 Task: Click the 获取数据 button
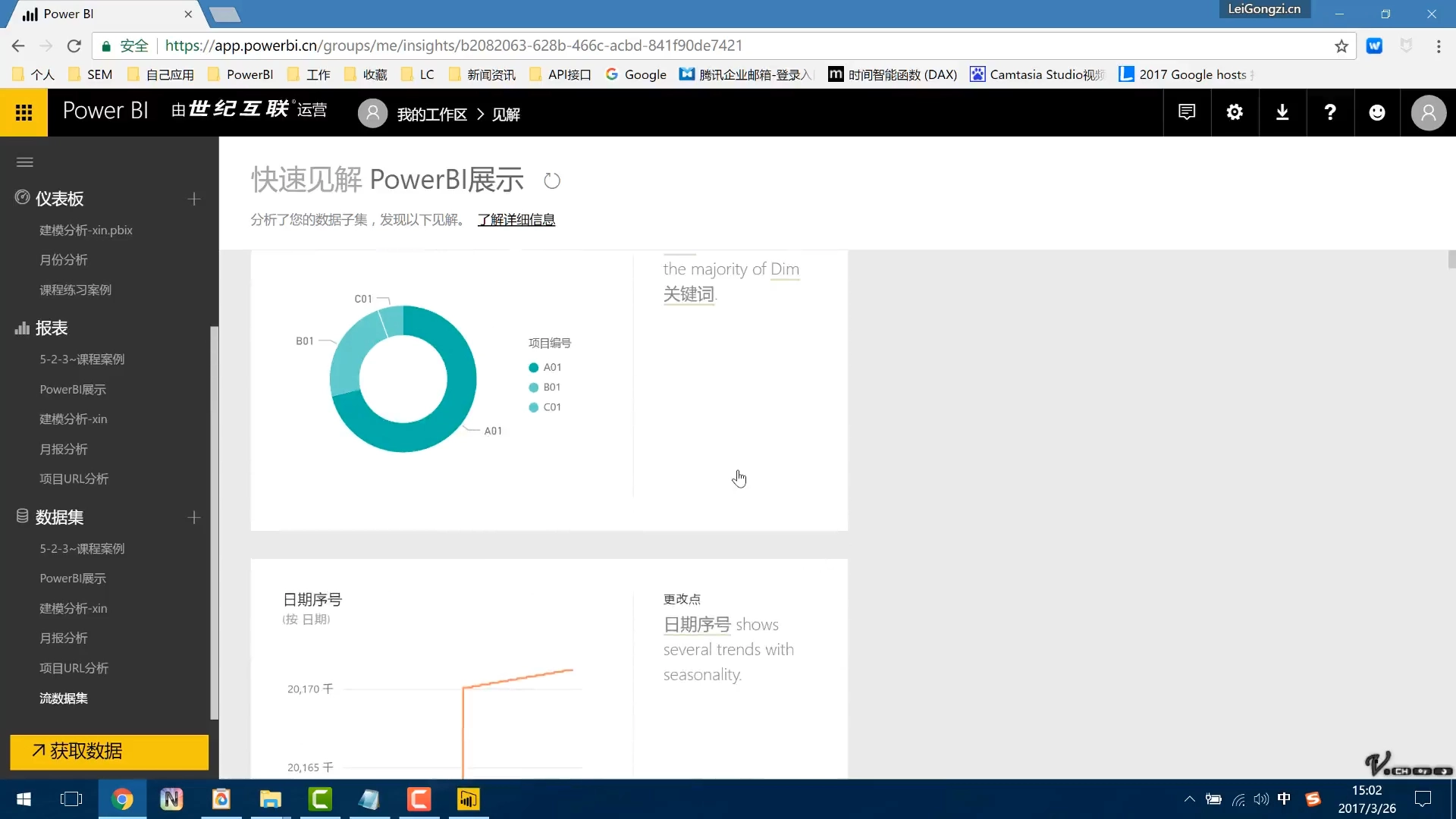click(x=108, y=752)
